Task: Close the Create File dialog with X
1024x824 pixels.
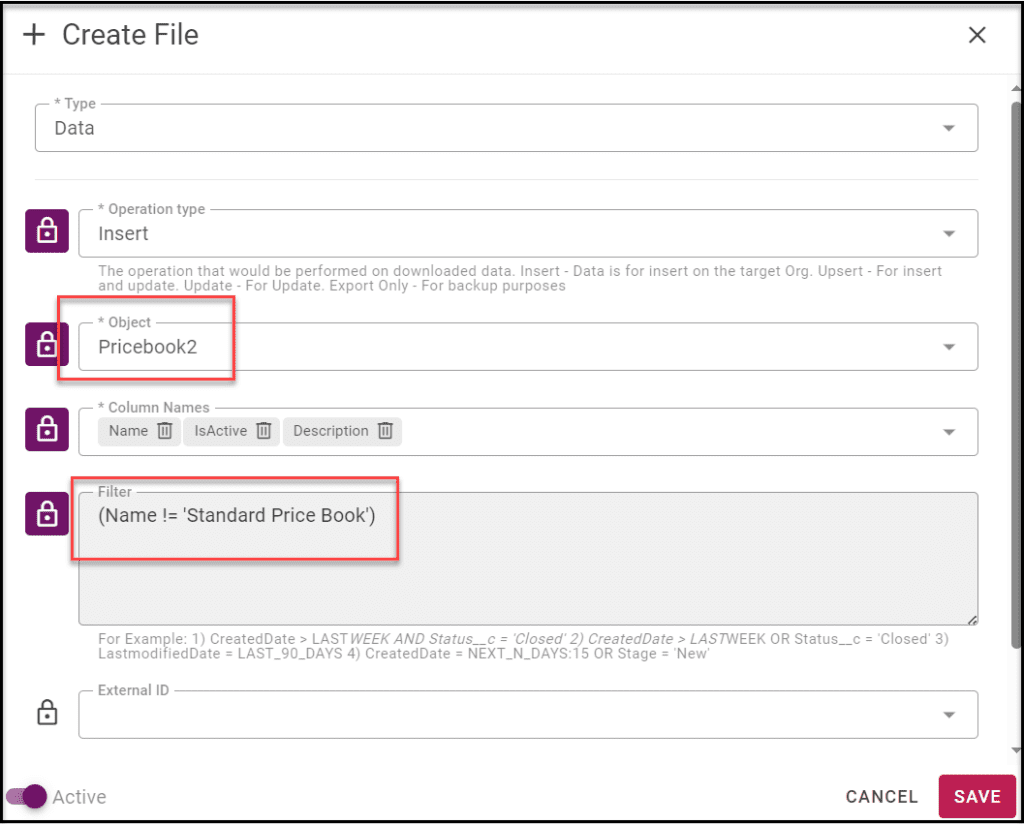Action: click(x=977, y=35)
